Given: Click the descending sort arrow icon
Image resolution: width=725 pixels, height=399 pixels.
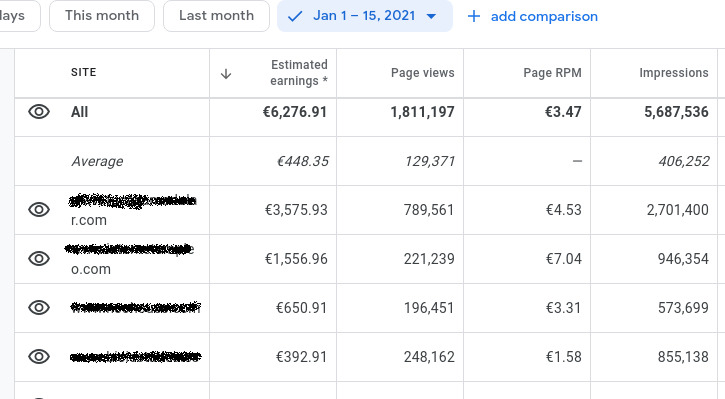Looking at the screenshot, I should 226,74.
